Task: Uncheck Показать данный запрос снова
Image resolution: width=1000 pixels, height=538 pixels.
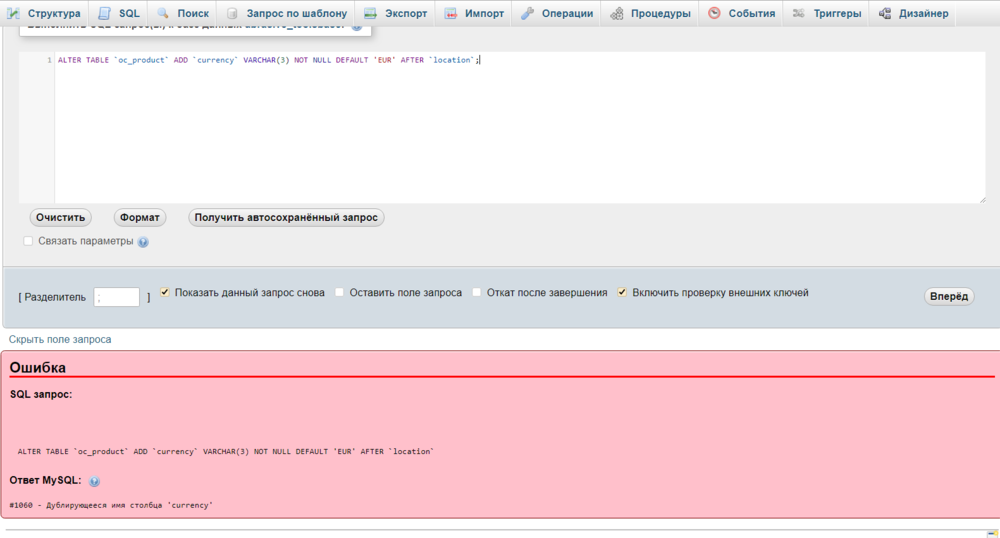Action: [x=165, y=293]
